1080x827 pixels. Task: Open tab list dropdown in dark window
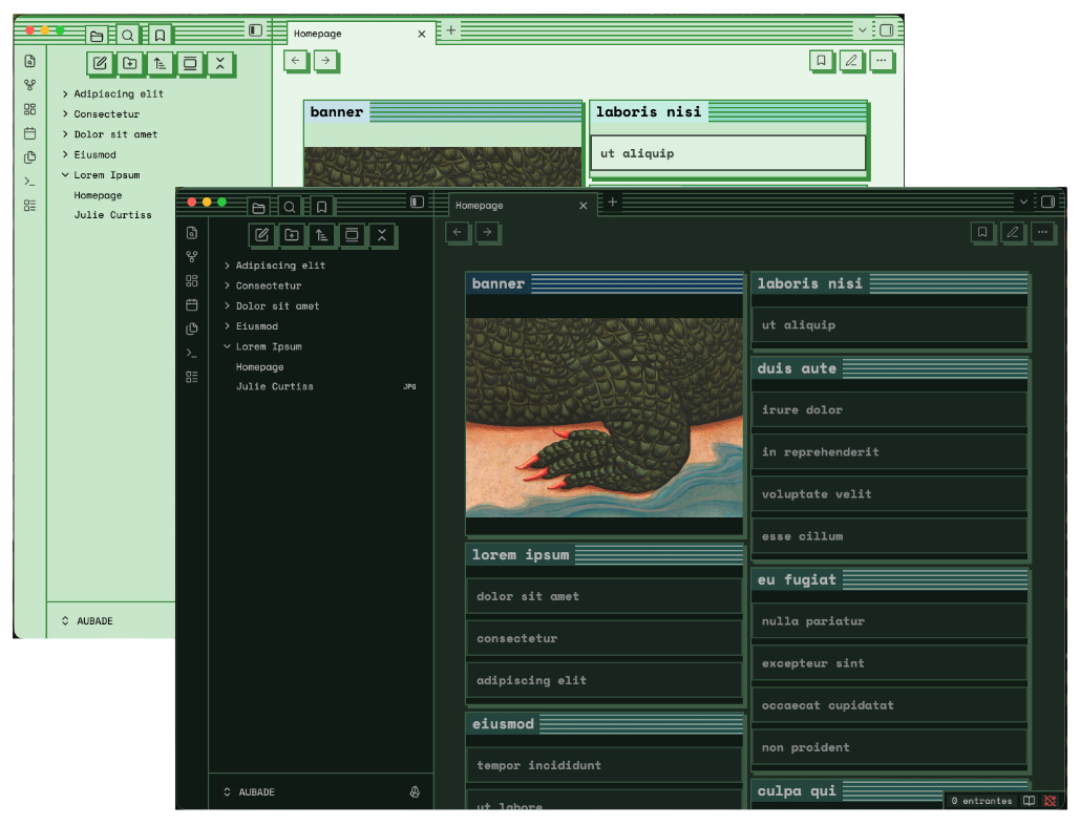pos(1024,202)
